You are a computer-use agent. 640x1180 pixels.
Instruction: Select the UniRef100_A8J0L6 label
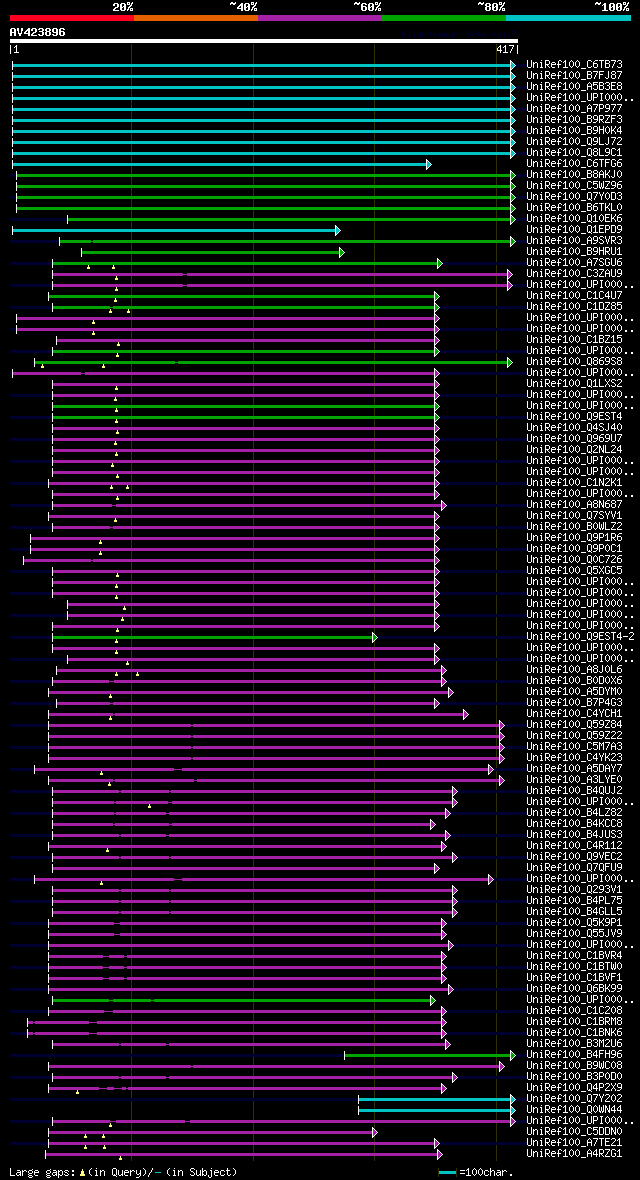[574, 670]
